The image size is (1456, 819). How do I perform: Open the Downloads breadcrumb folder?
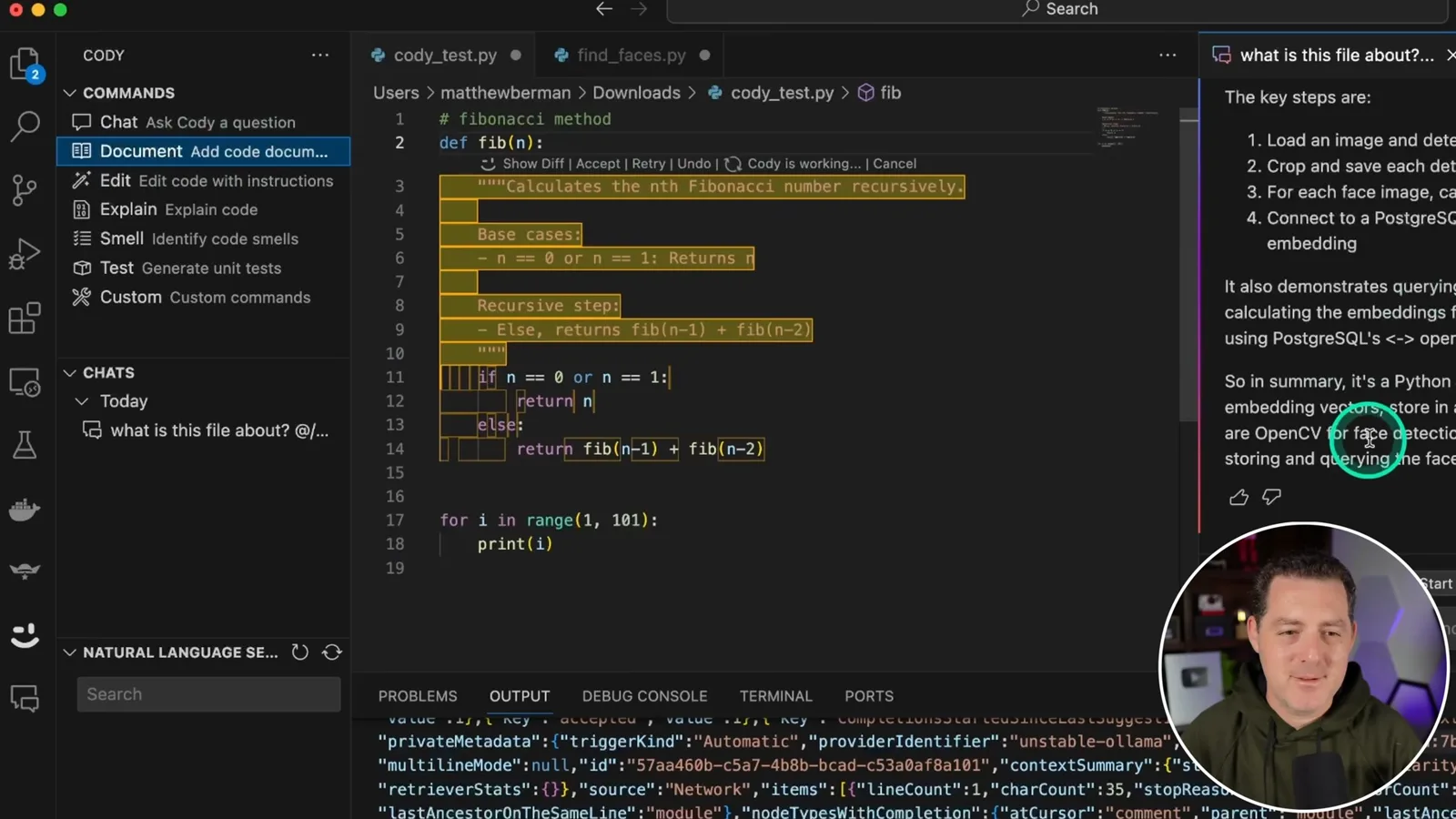tap(636, 93)
